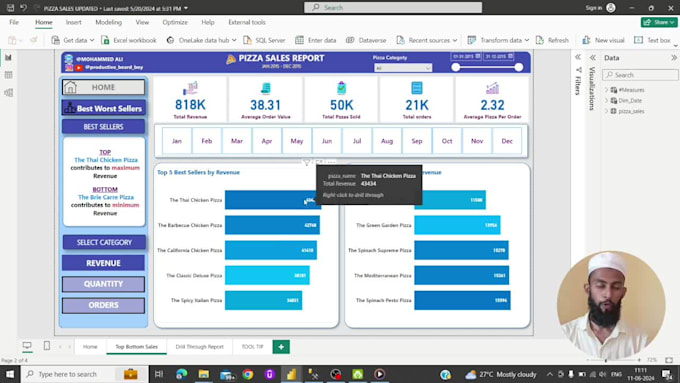
Task: Insert a Text box from ribbon
Action: (x=652, y=40)
